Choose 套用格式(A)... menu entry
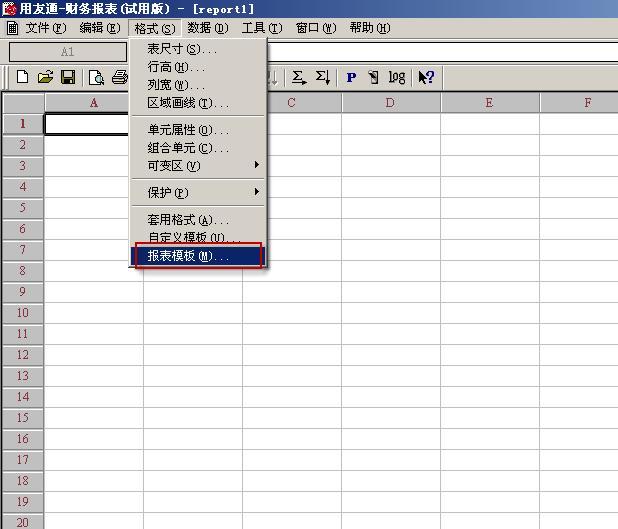 [198, 220]
